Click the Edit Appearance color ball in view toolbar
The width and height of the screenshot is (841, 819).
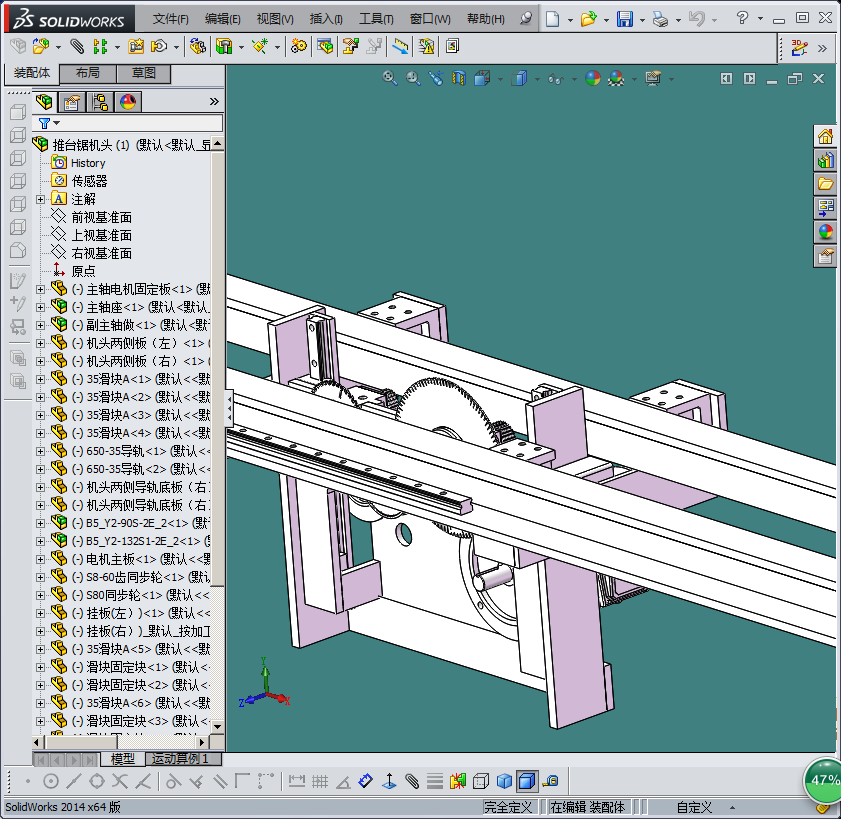click(x=593, y=78)
